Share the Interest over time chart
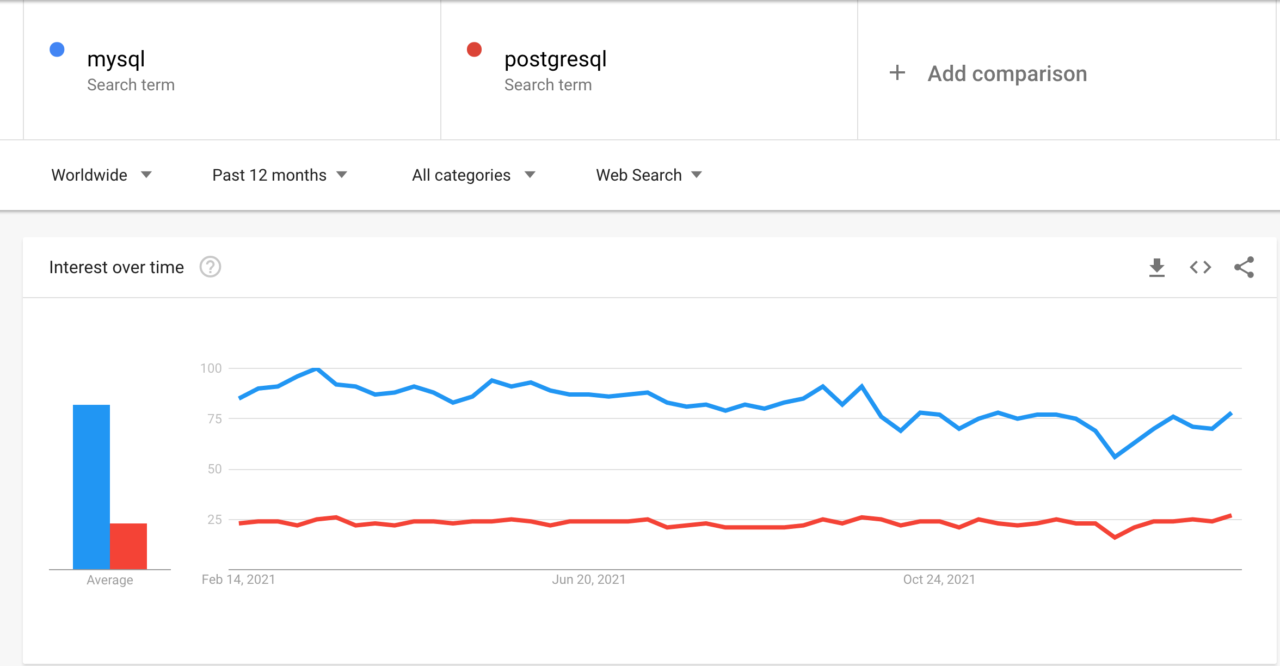 coord(1243,267)
